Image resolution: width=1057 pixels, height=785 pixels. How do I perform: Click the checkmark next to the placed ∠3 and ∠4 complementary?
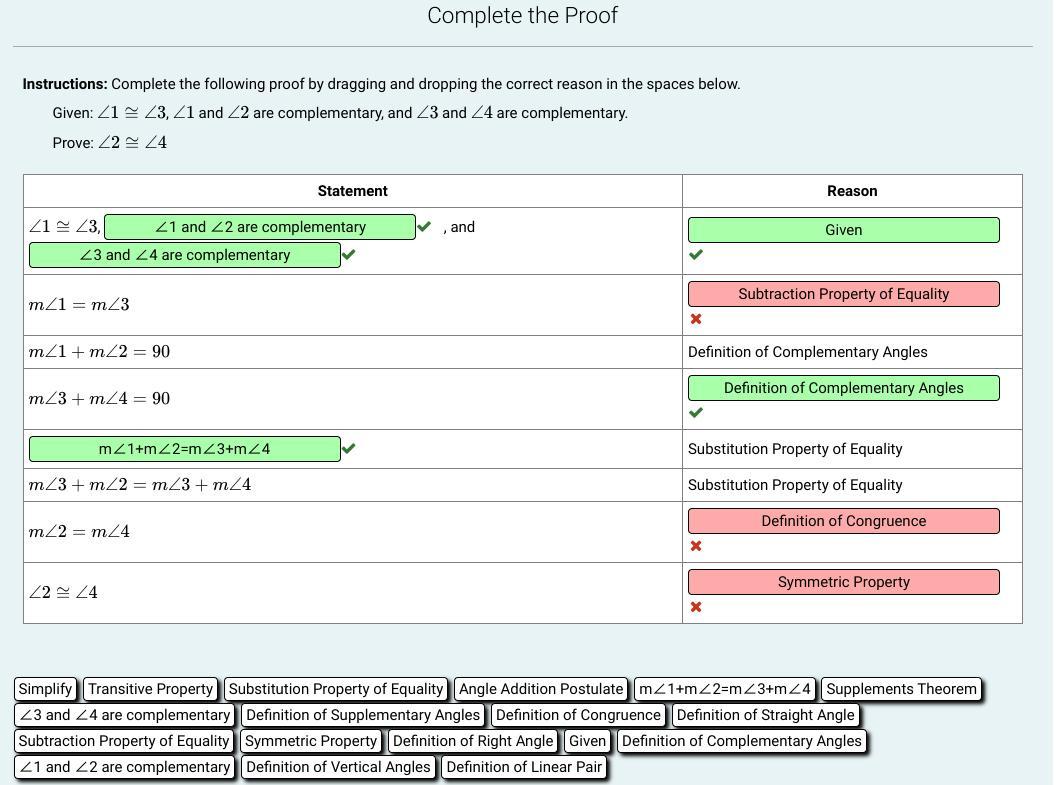[348, 255]
